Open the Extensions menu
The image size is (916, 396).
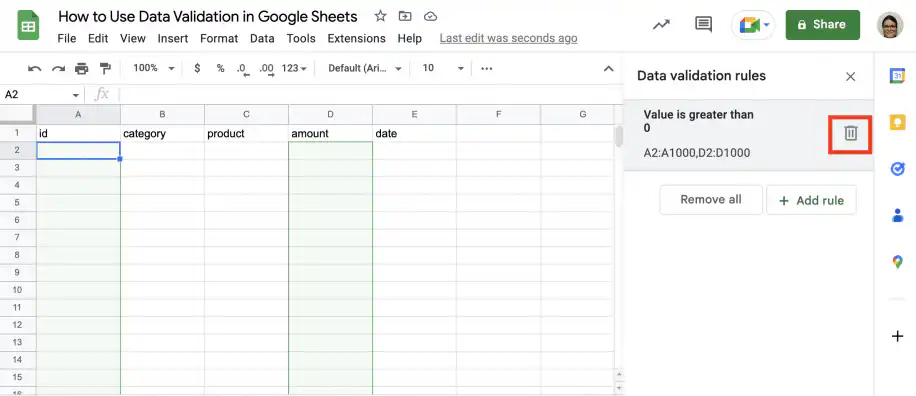(x=356, y=39)
